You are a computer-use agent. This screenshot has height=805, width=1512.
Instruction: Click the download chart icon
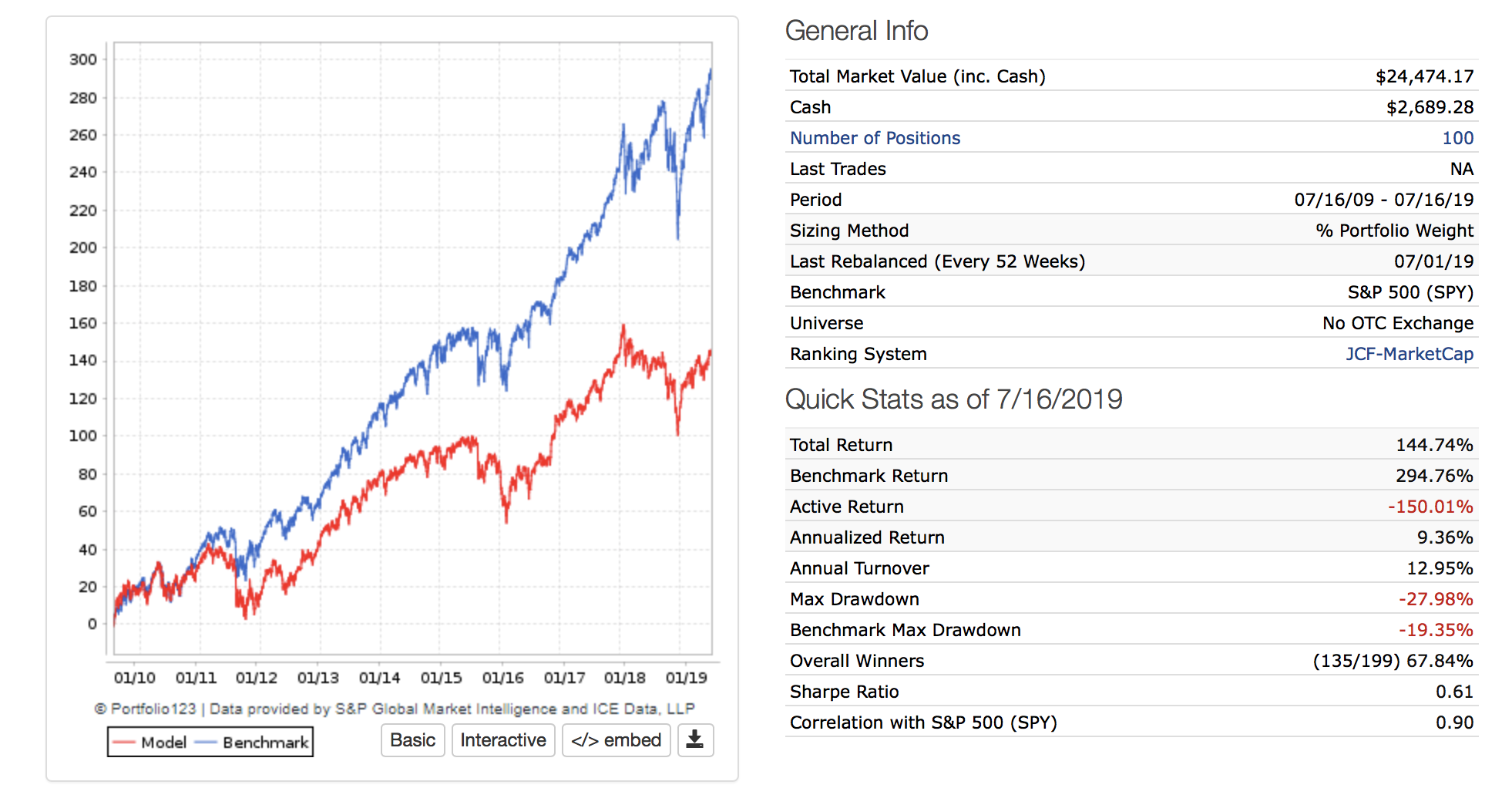695,740
